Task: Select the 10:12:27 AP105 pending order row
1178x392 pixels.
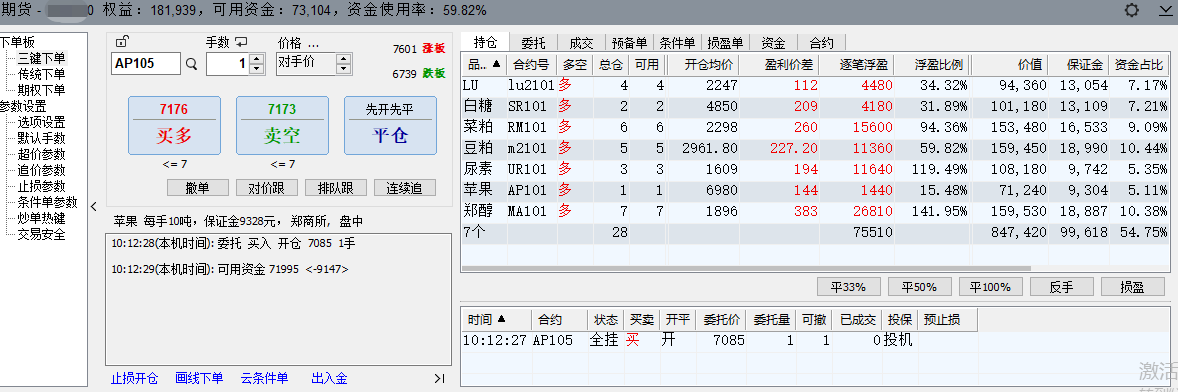Action: pyautogui.click(x=814, y=340)
